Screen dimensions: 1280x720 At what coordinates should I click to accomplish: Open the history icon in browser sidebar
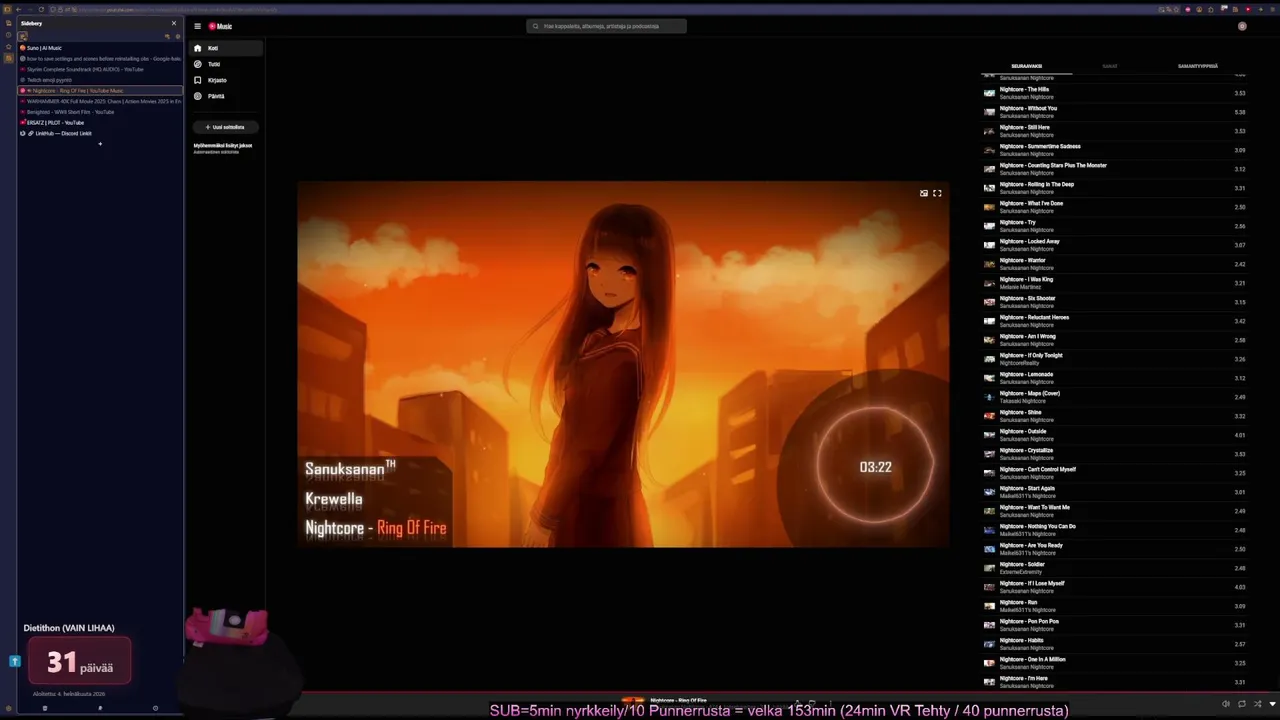pyautogui.click(x=8, y=35)
